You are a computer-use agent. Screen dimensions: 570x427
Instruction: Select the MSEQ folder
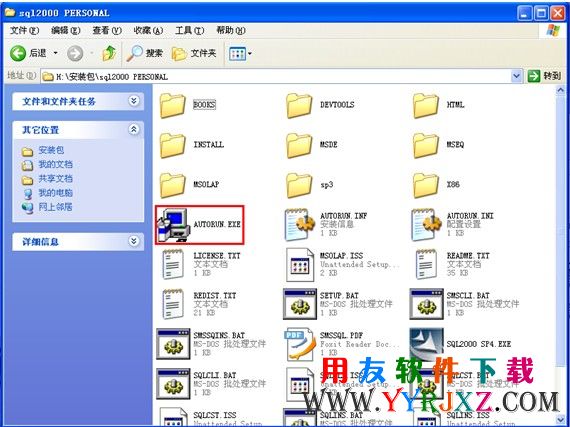pos(439,145)
